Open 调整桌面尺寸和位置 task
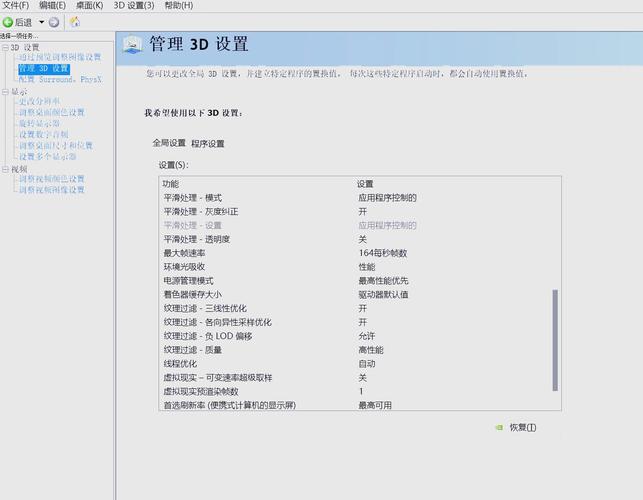 pos(56,146)
